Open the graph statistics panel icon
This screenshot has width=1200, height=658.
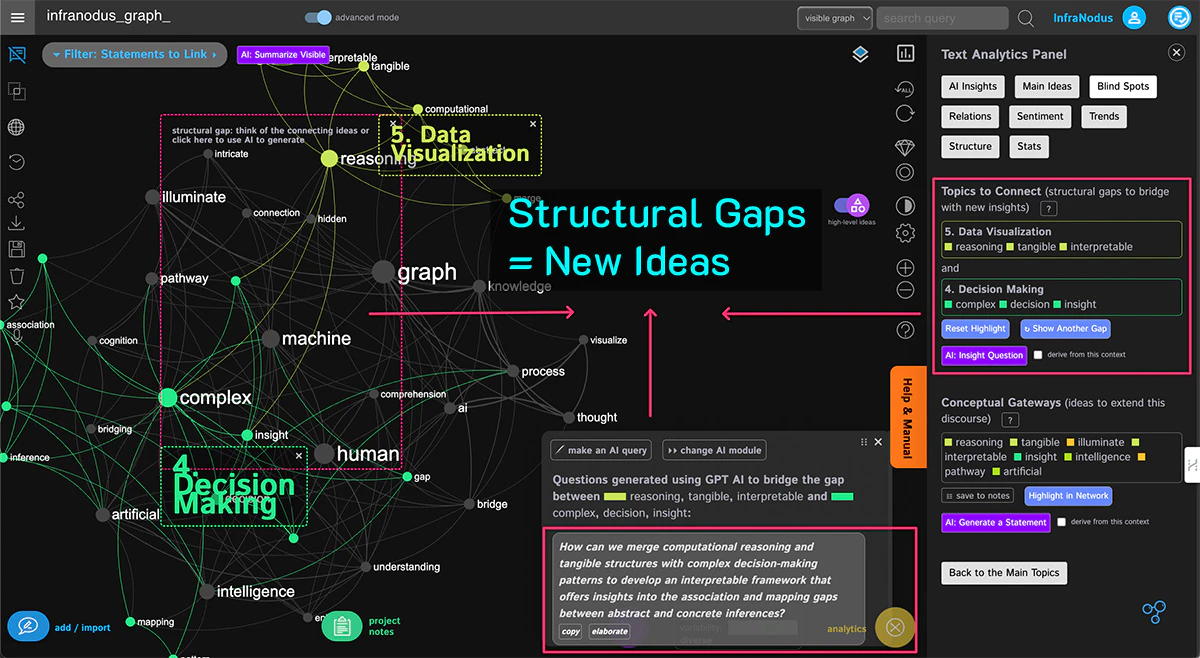905,52
